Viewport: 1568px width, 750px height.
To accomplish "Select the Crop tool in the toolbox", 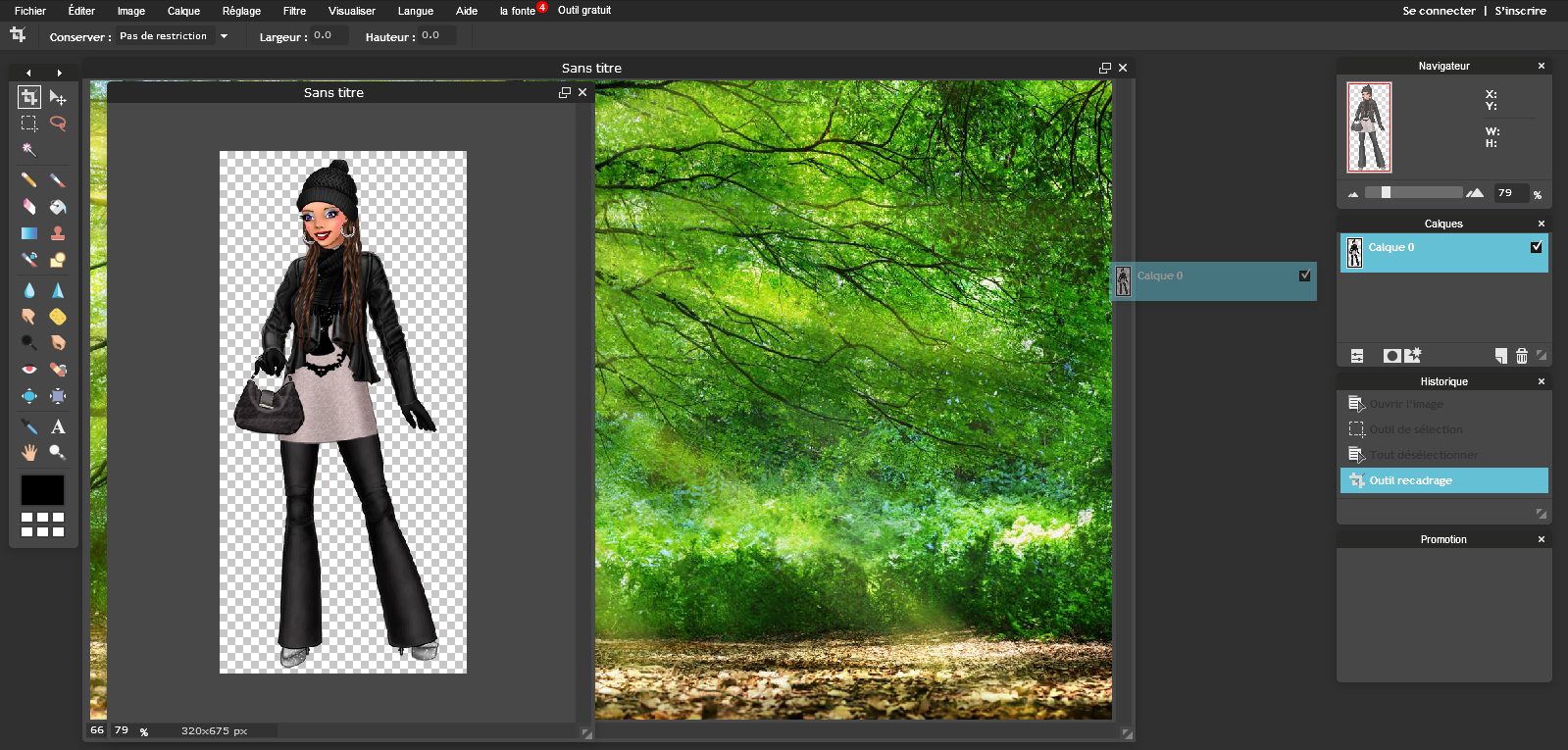I will (x=29, y=97).
